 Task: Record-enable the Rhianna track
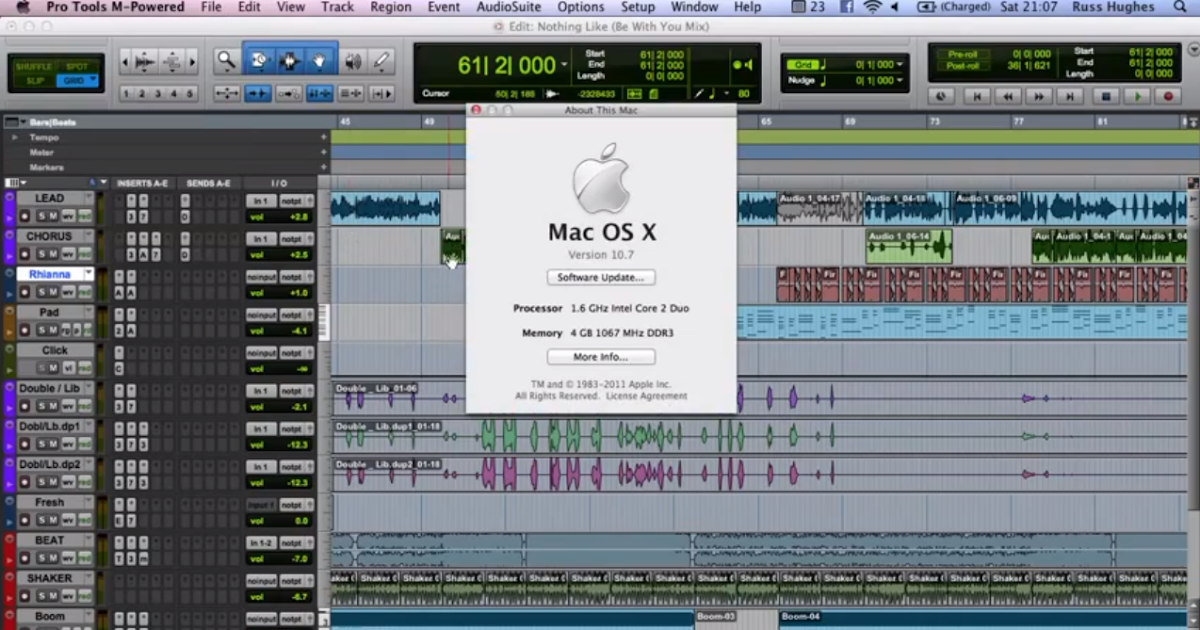(x=27, y=292)
